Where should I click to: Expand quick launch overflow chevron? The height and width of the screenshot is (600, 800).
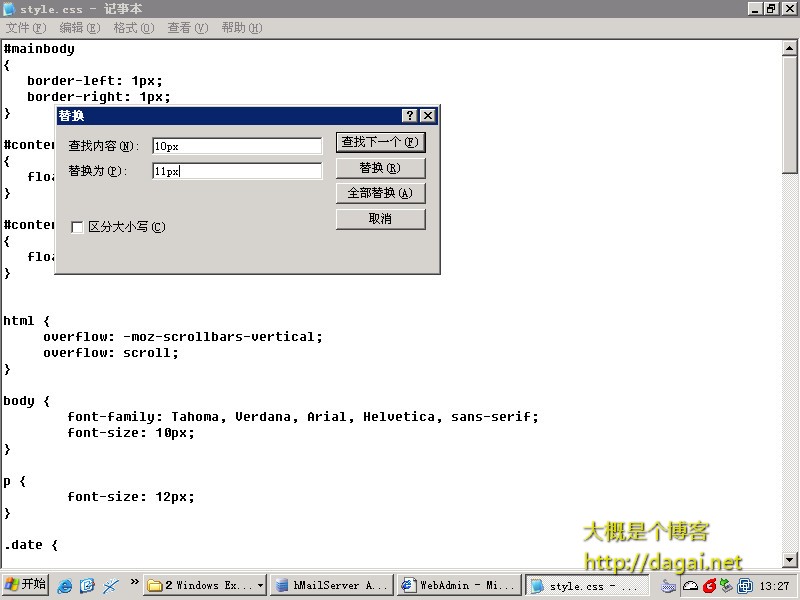tap(134, 582)
